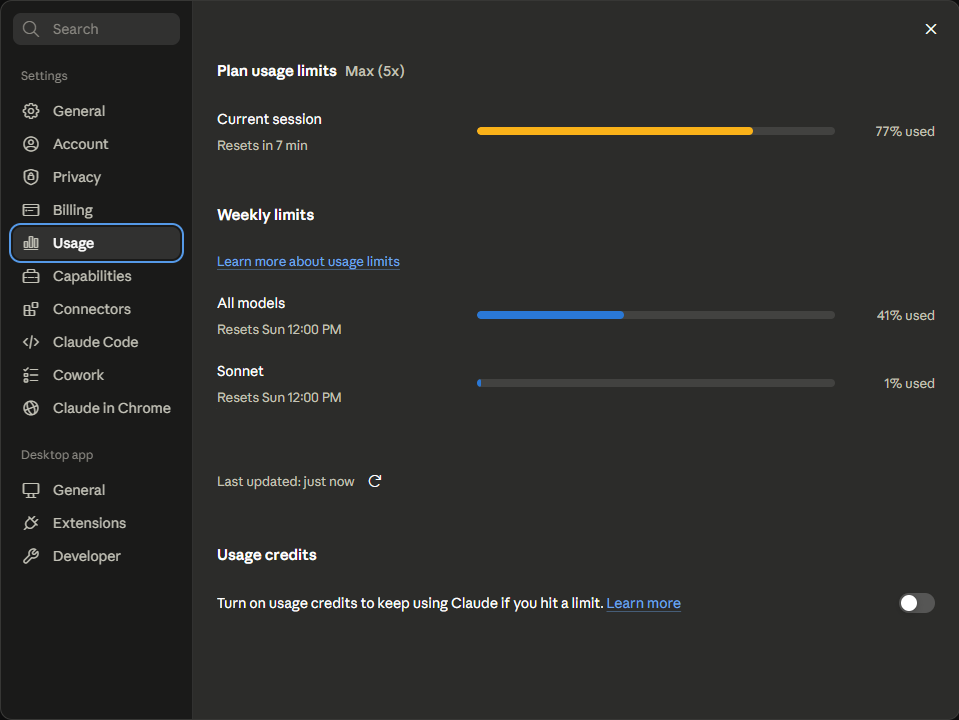Click the magnifier icon in search box

coord(31,29)
